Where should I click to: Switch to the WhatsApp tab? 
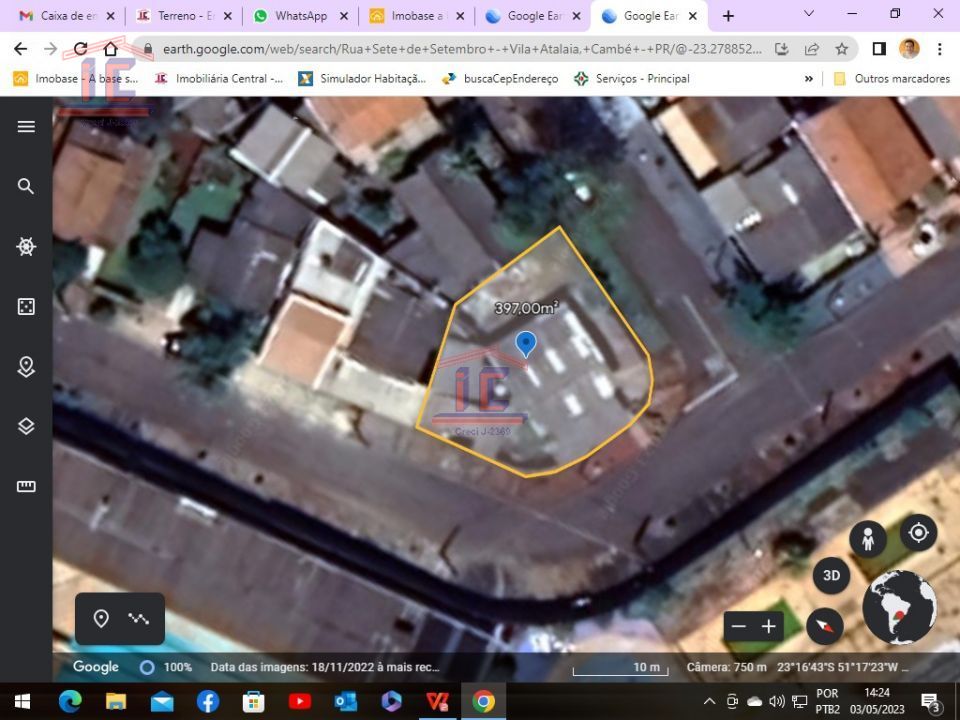pos(300,16)
